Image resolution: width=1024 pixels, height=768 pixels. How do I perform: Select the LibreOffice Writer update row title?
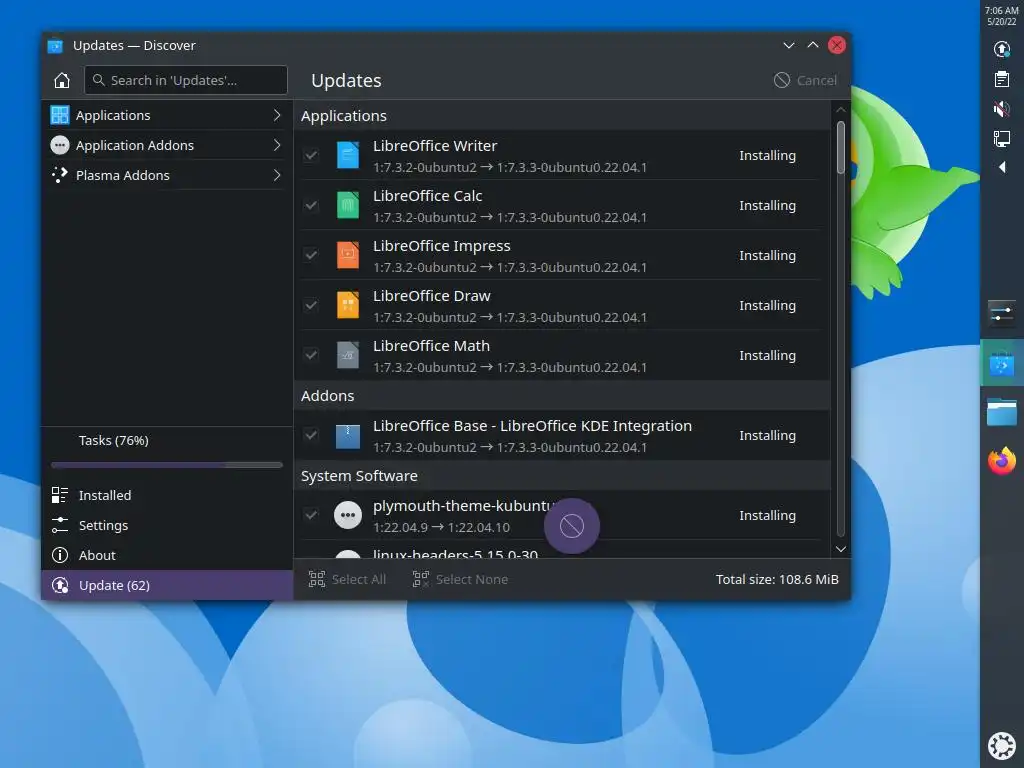[435, 146]
